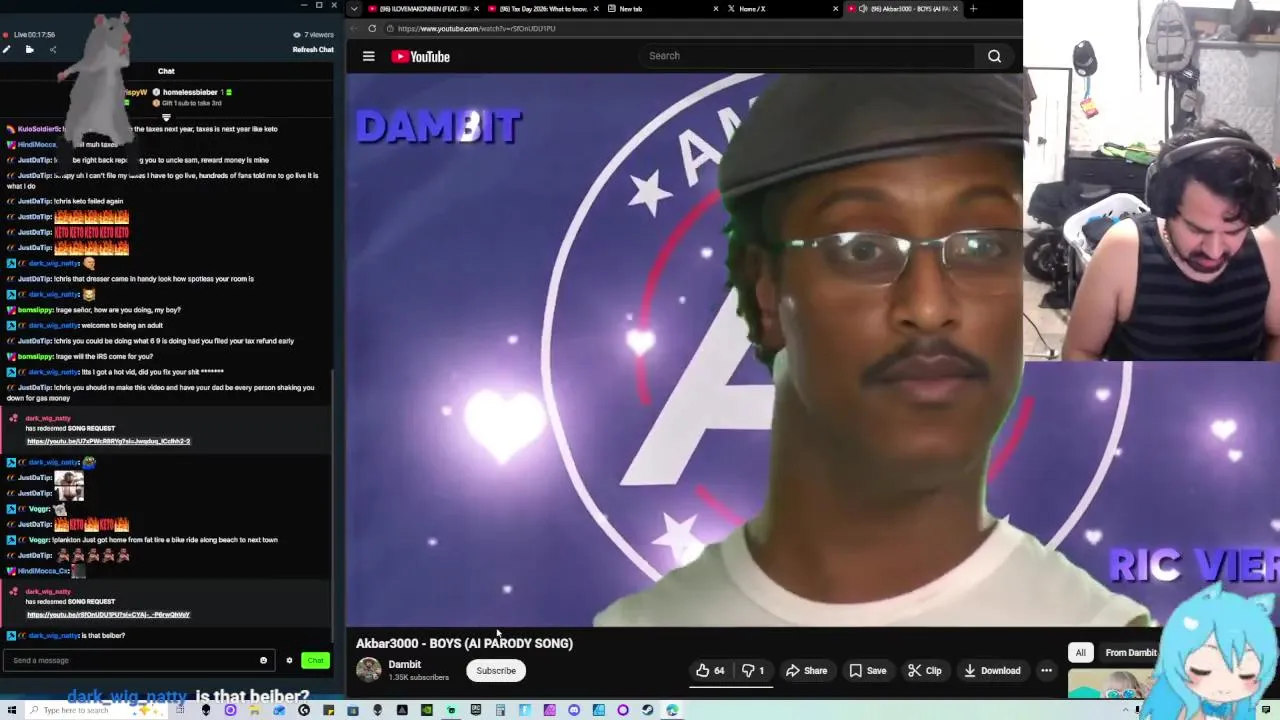Click the clapperboard icon next to pencil
Viewport: 1280px width, 720px height.
click(x=29, y=49)
